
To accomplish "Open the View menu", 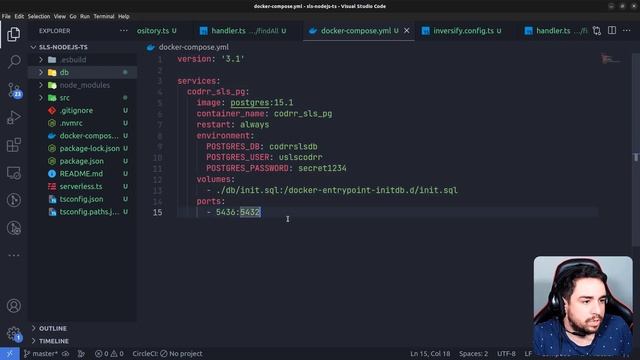I will tap(60, 16).
